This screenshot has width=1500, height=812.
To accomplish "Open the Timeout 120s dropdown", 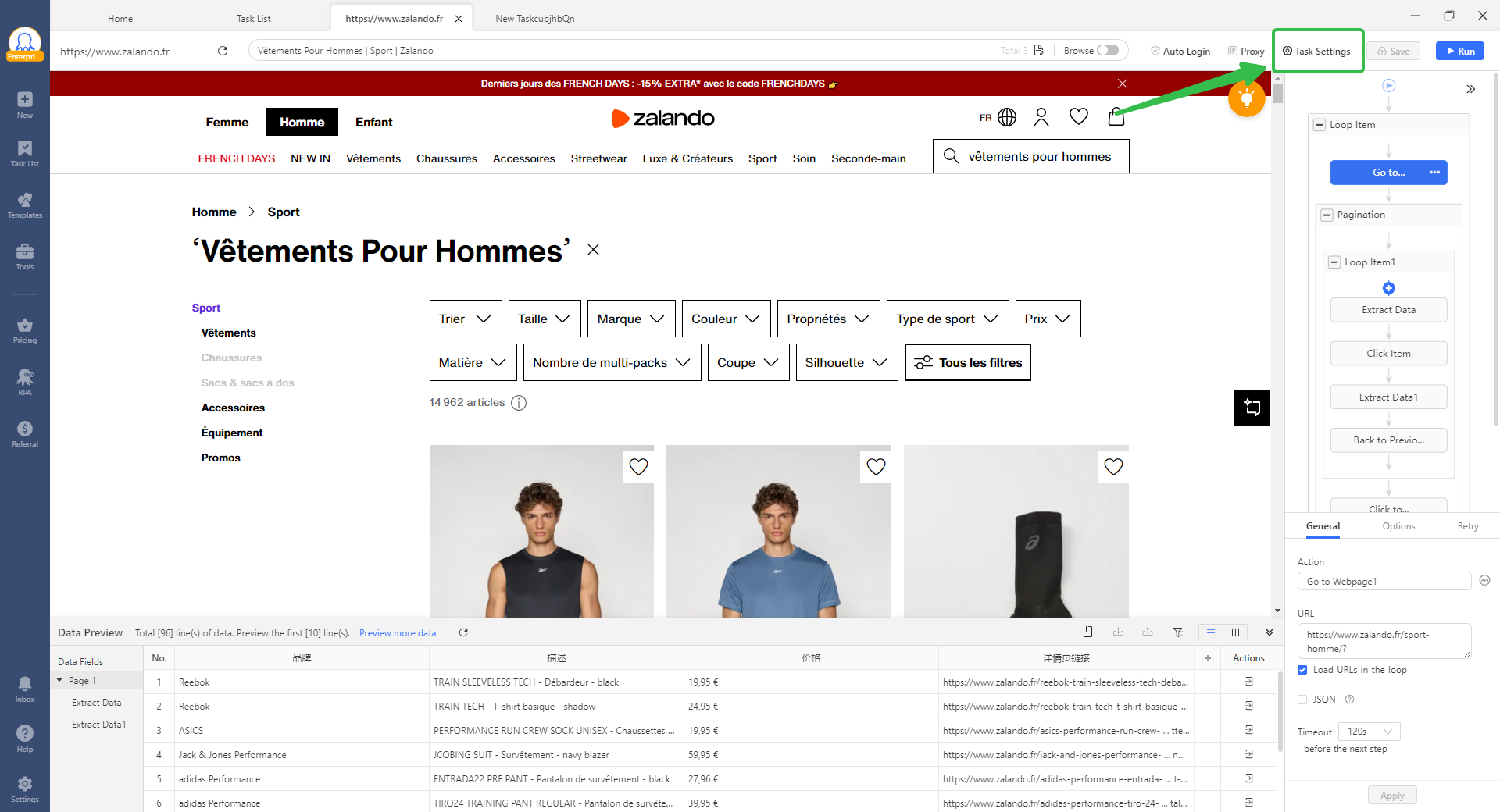I will pos(1371,732).
